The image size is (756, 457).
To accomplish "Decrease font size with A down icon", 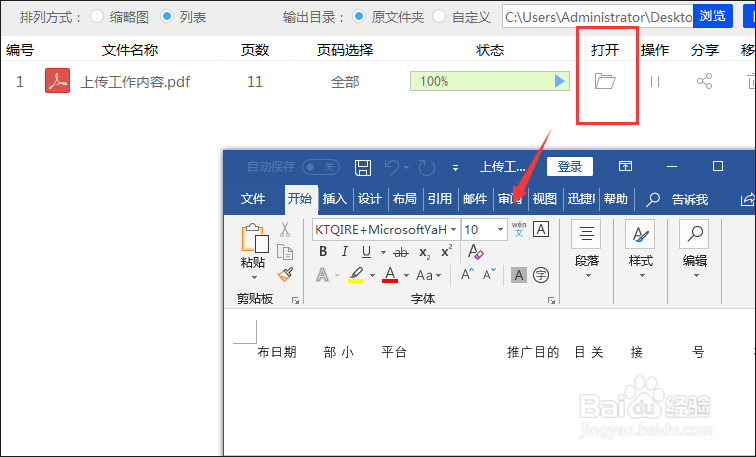I will [489, 274].
